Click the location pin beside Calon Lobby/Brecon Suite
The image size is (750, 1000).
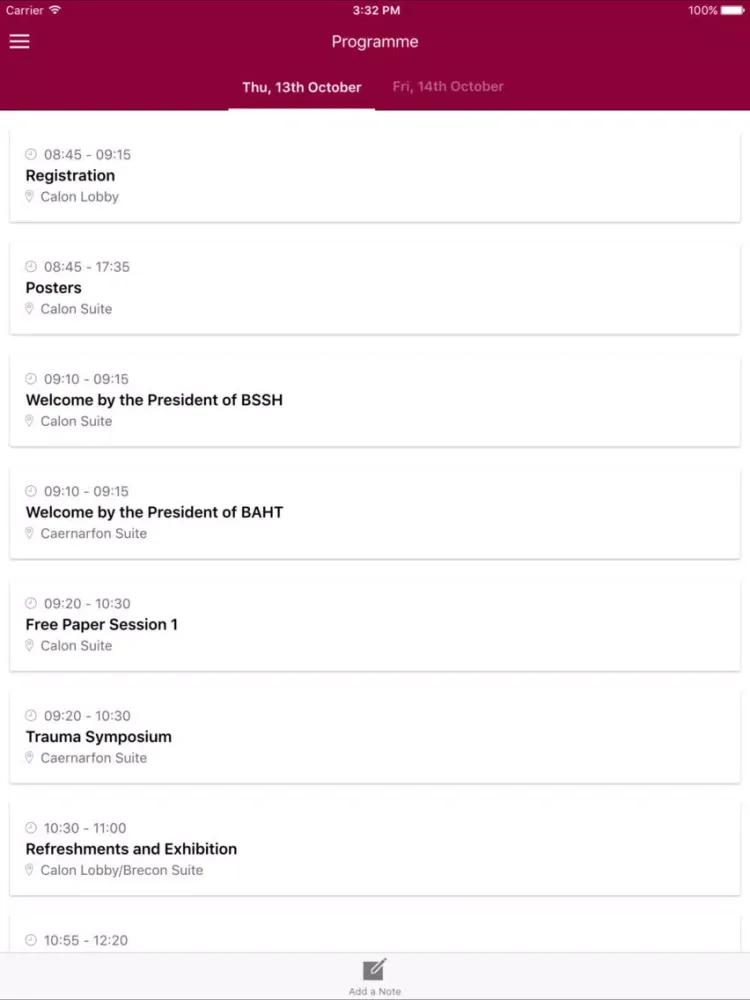click(29, 870)
